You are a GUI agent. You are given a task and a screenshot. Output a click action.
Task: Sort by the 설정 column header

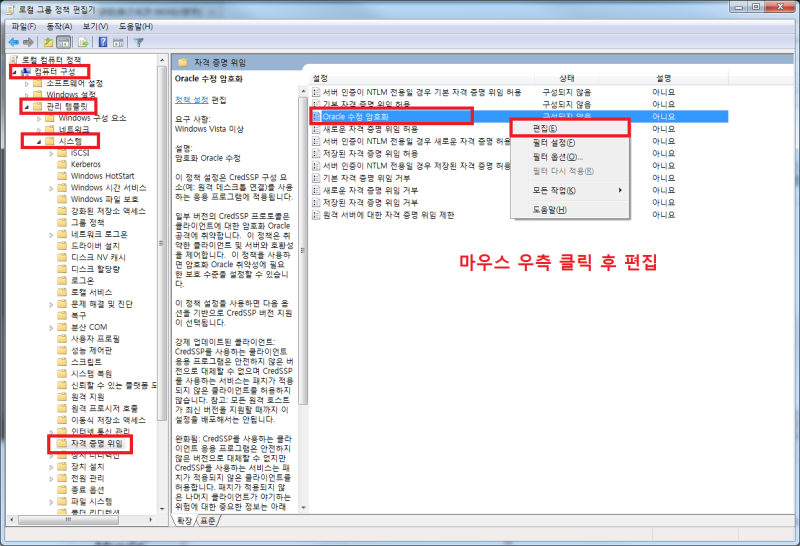421,78
